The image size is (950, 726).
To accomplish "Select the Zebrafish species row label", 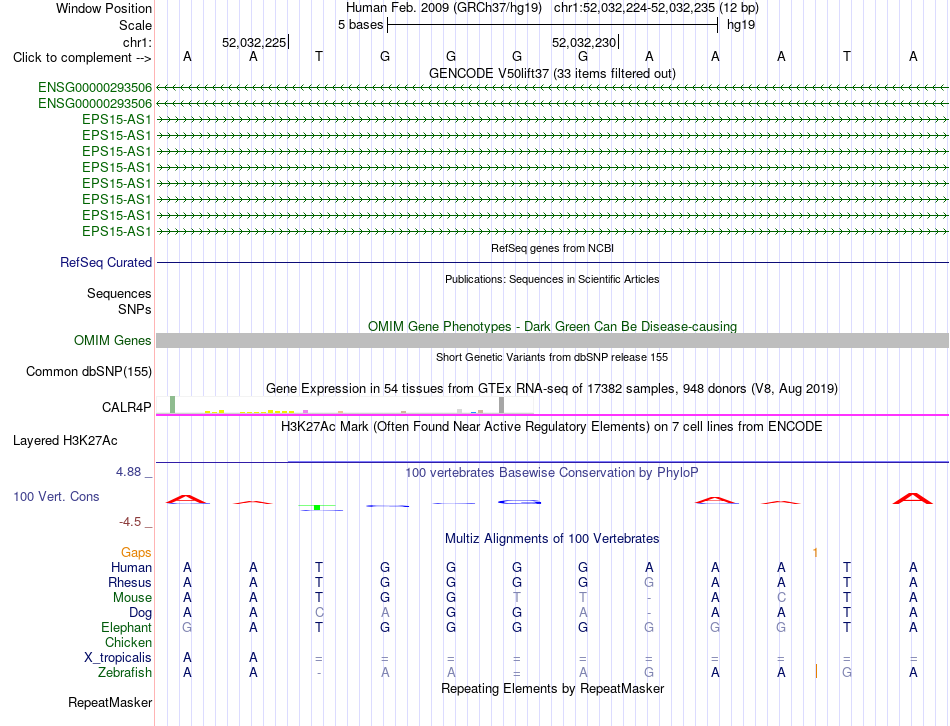I will tap(125, 673).
